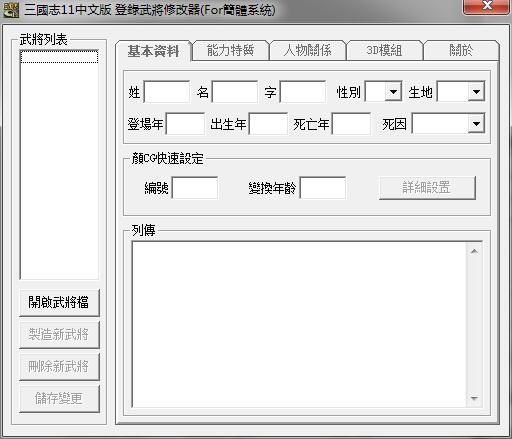This screenshot has width=512, height=439.
Task: Click the 詳細設置 button
Action: [x=427, y=188]
